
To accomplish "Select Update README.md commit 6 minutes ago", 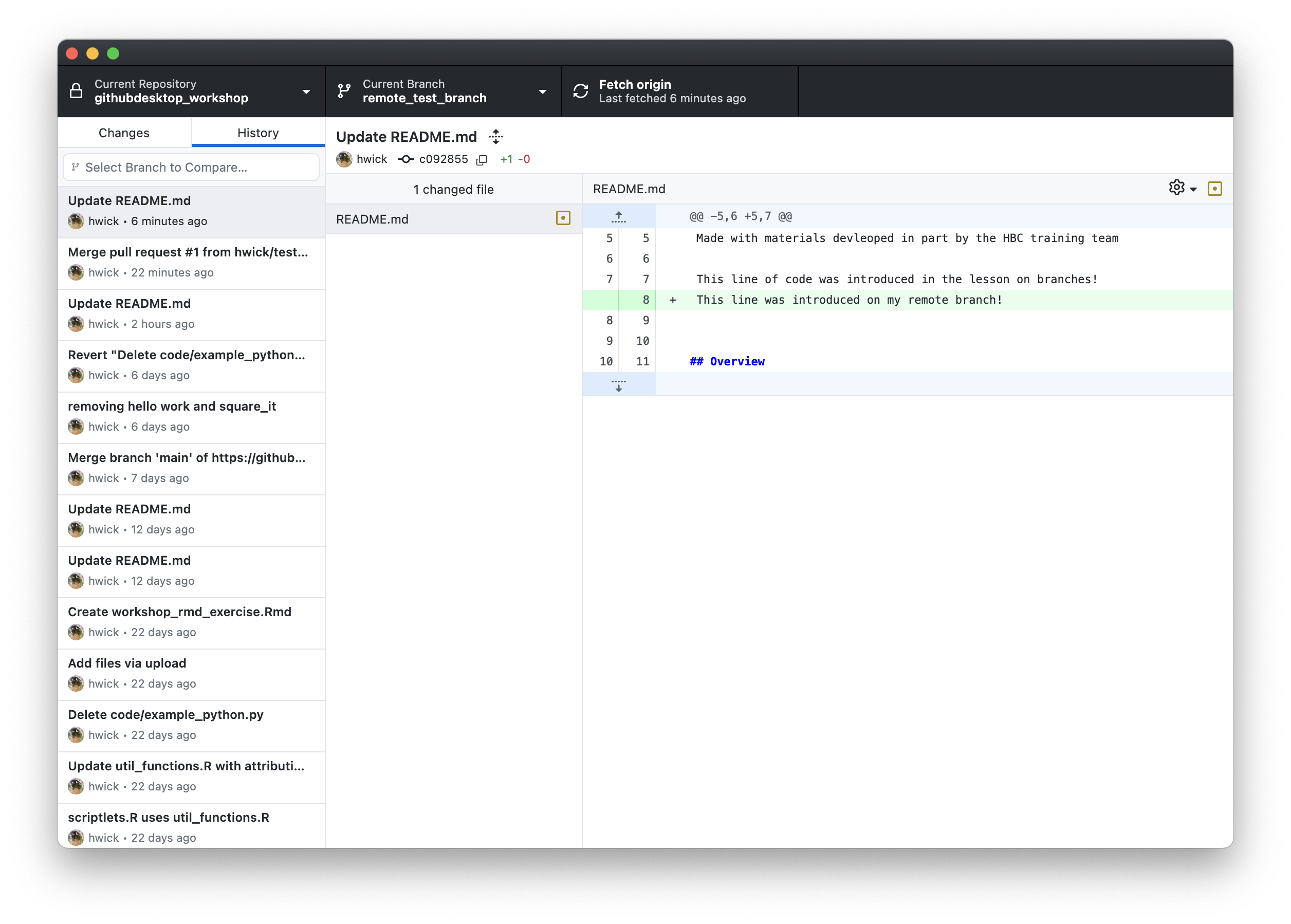I will [191, 212].
